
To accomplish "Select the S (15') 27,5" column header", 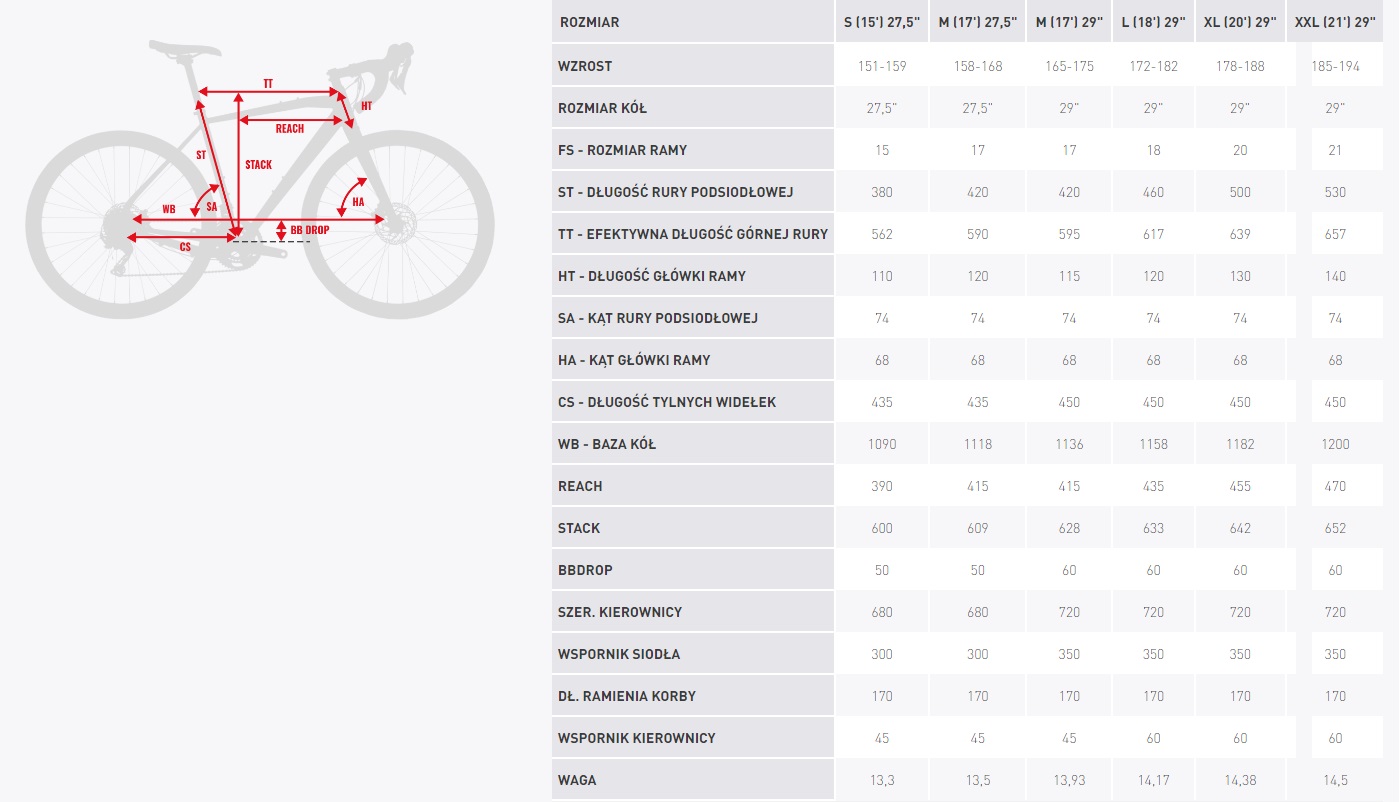I will [x=882, y=22].
